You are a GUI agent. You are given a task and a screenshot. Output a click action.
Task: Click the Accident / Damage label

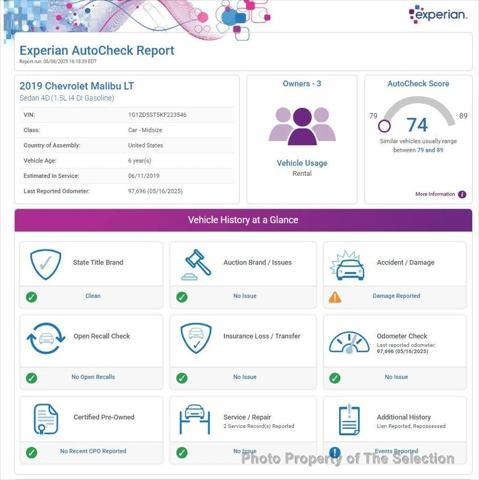pyautogui.click(x=405, y=262)
